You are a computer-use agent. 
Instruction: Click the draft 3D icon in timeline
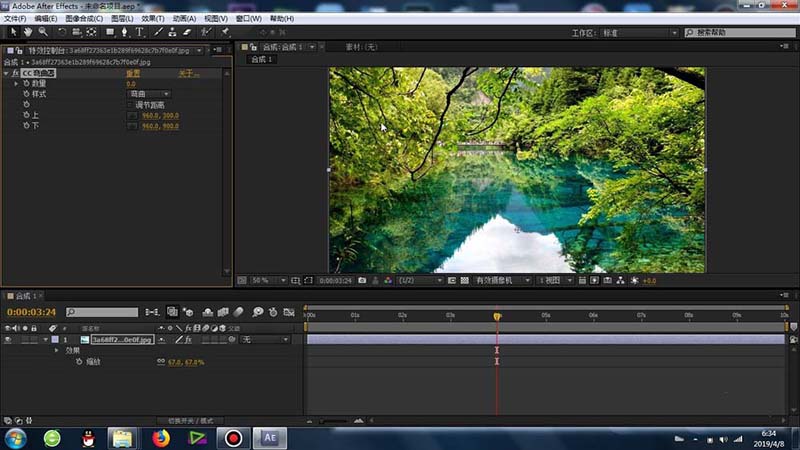188,312
